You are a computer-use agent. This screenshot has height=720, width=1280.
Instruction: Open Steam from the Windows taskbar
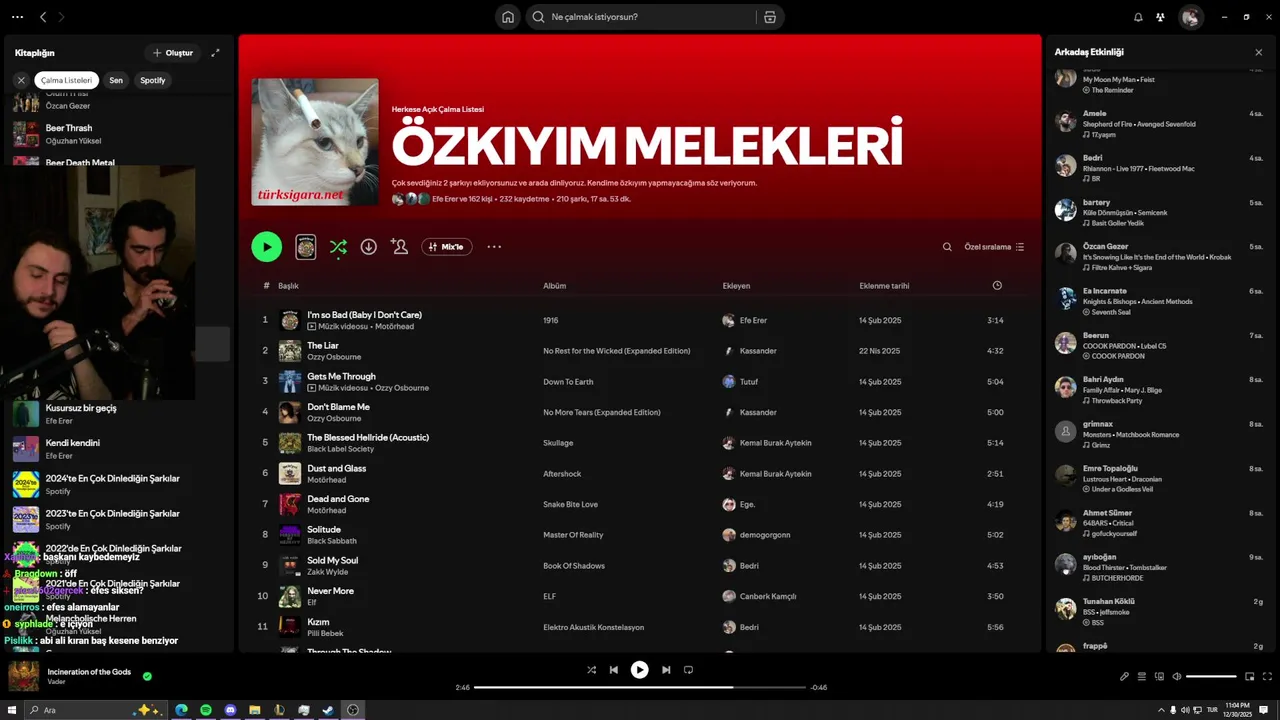(x=328, y=710)
